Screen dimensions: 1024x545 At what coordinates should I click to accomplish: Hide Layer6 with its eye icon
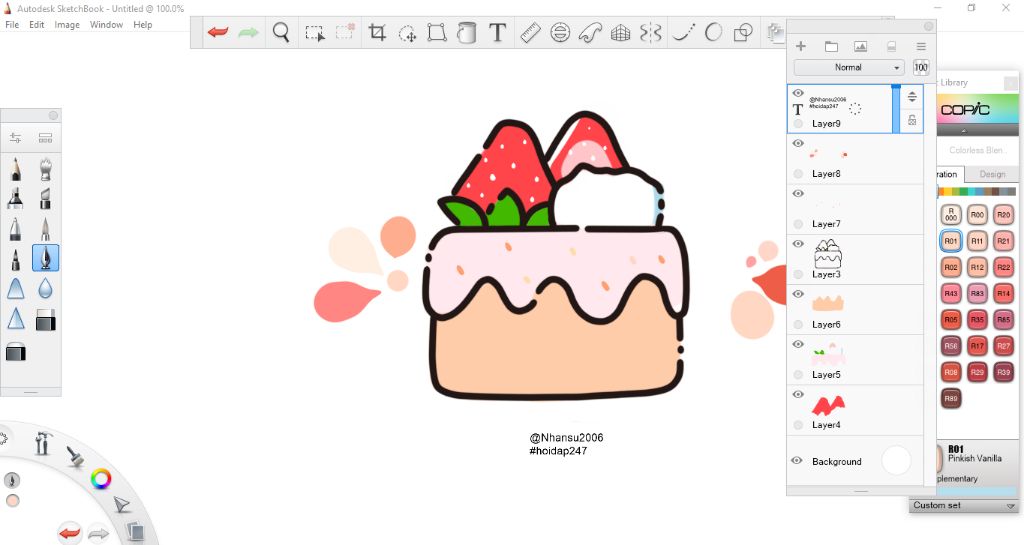(x=798, y=294)
